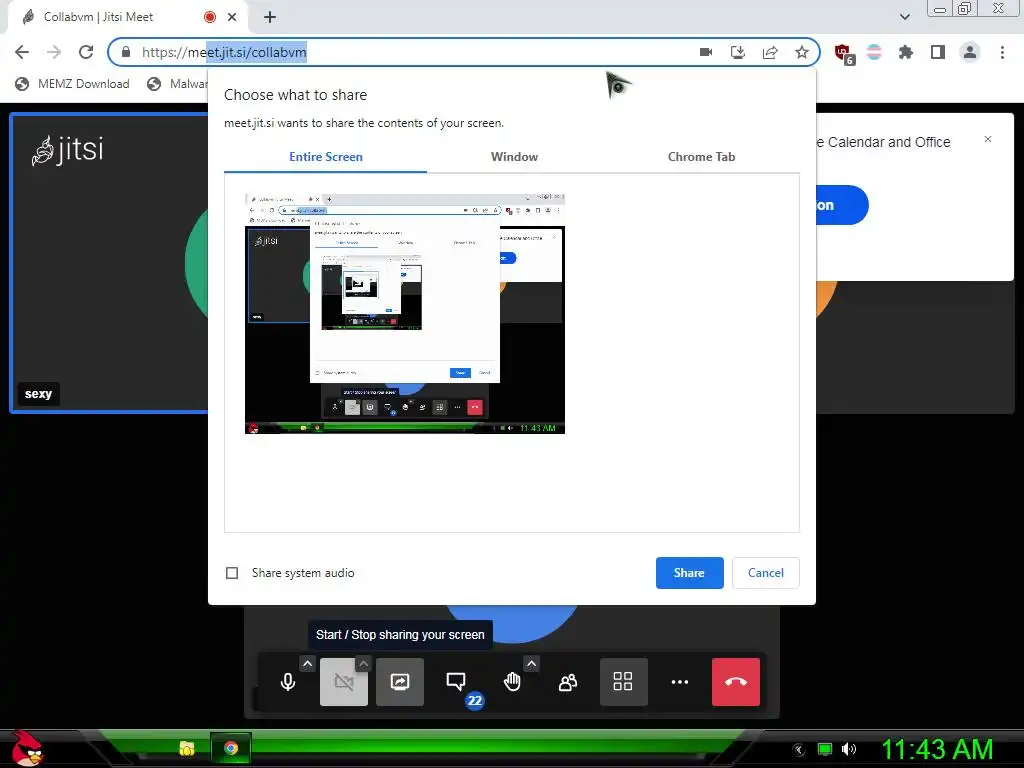Reload the Jitsi Meet page

pos(86,52)
